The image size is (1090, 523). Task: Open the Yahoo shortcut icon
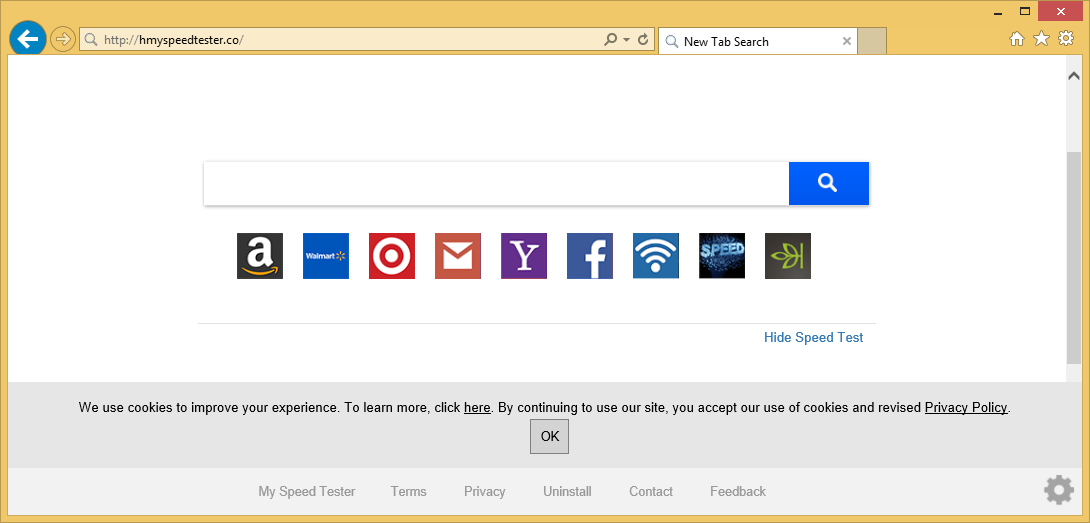[x=524, y=256]
